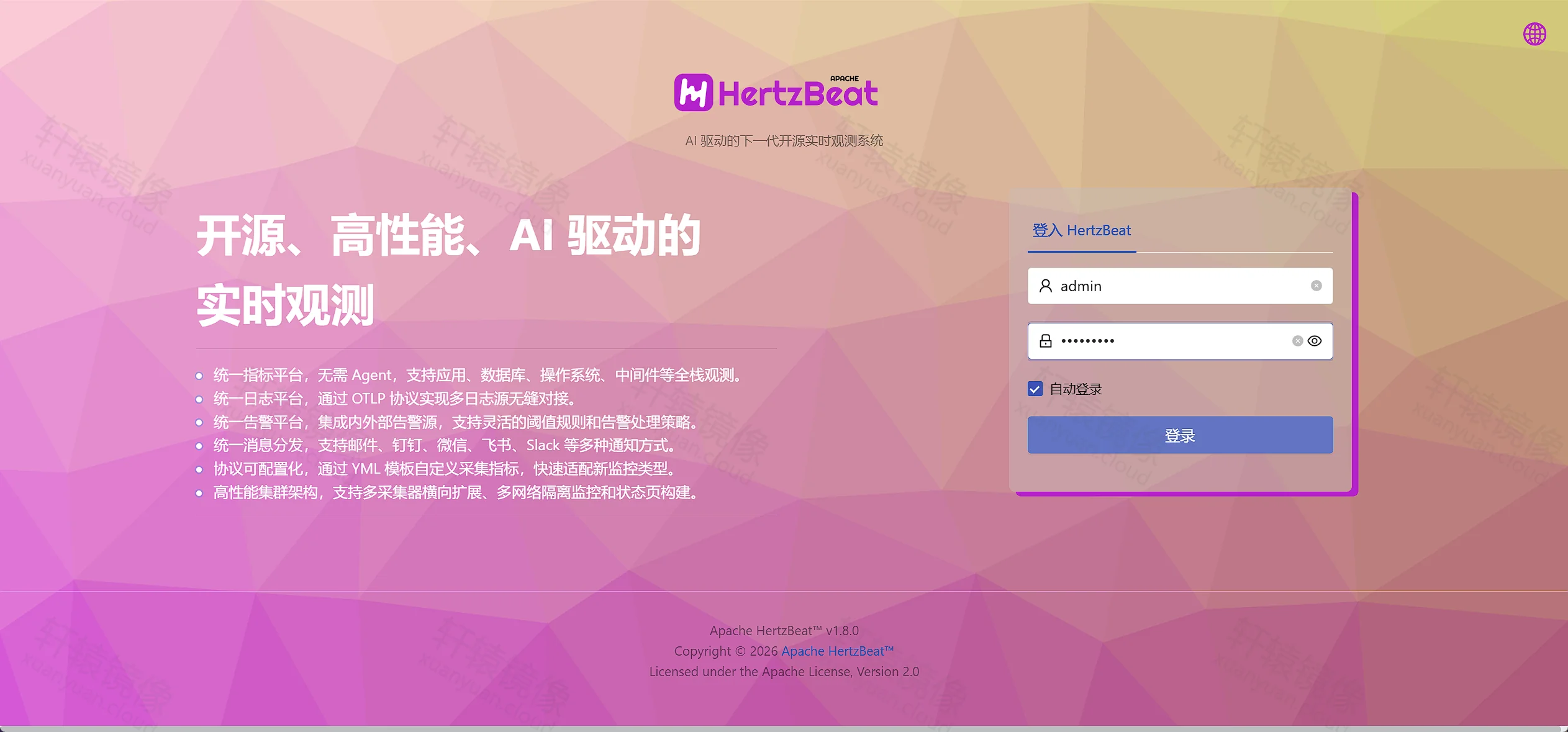Focus the admin username input field
This screenshot has height=732, width=1568.
(1180, 286)
